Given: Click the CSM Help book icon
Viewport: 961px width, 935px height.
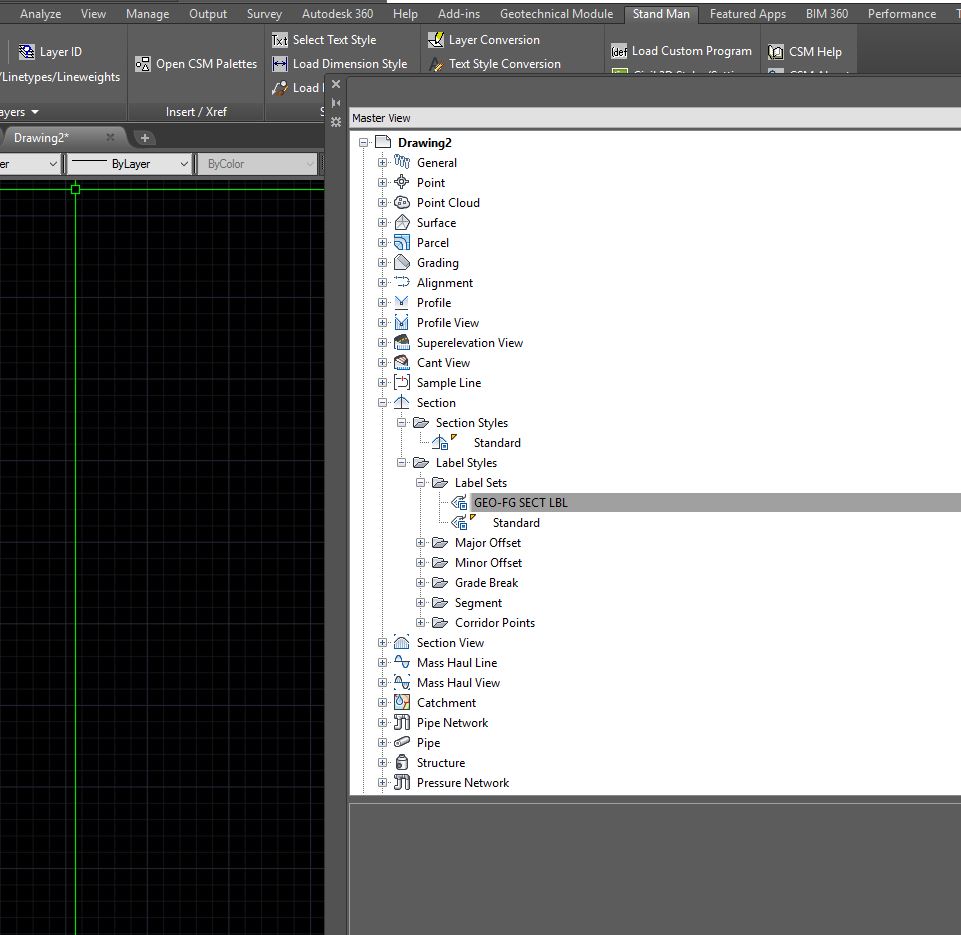Looking at the screenshot, I should pyautogui.click(x=776, y=52).
